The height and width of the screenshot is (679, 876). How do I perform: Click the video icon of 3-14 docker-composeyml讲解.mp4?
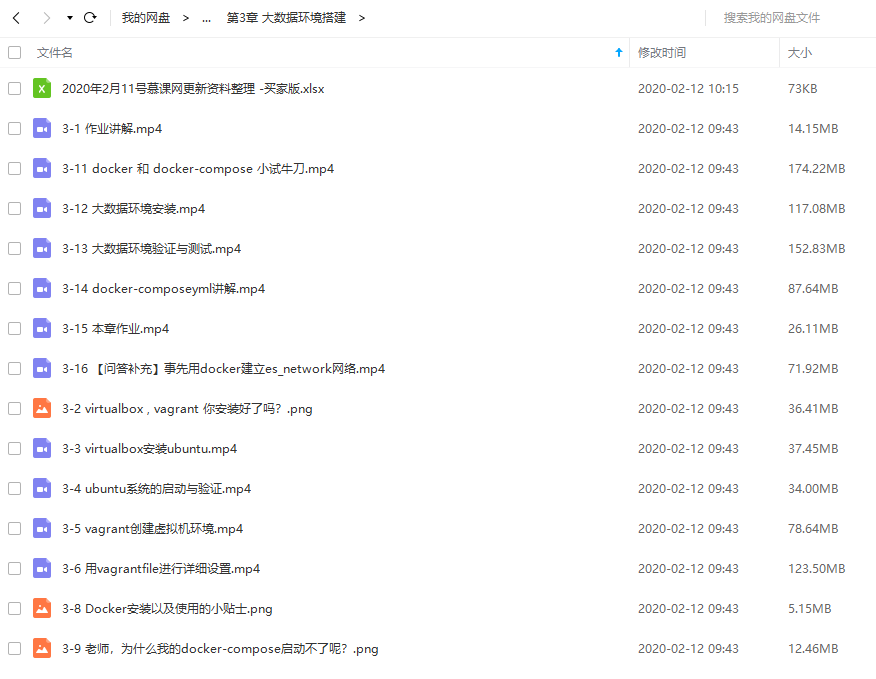42,288
